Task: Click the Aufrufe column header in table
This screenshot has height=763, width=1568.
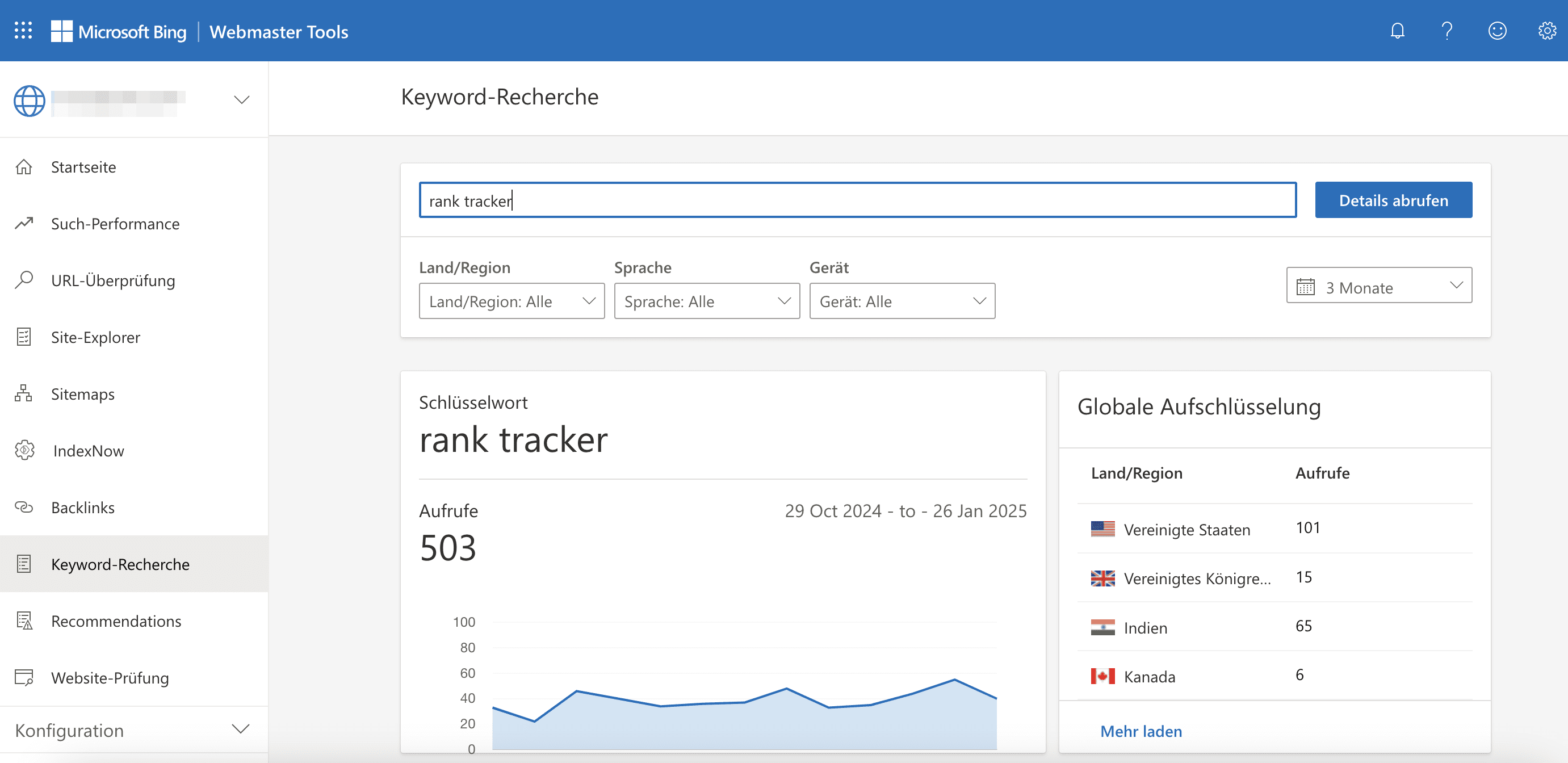Action: 1322,473
